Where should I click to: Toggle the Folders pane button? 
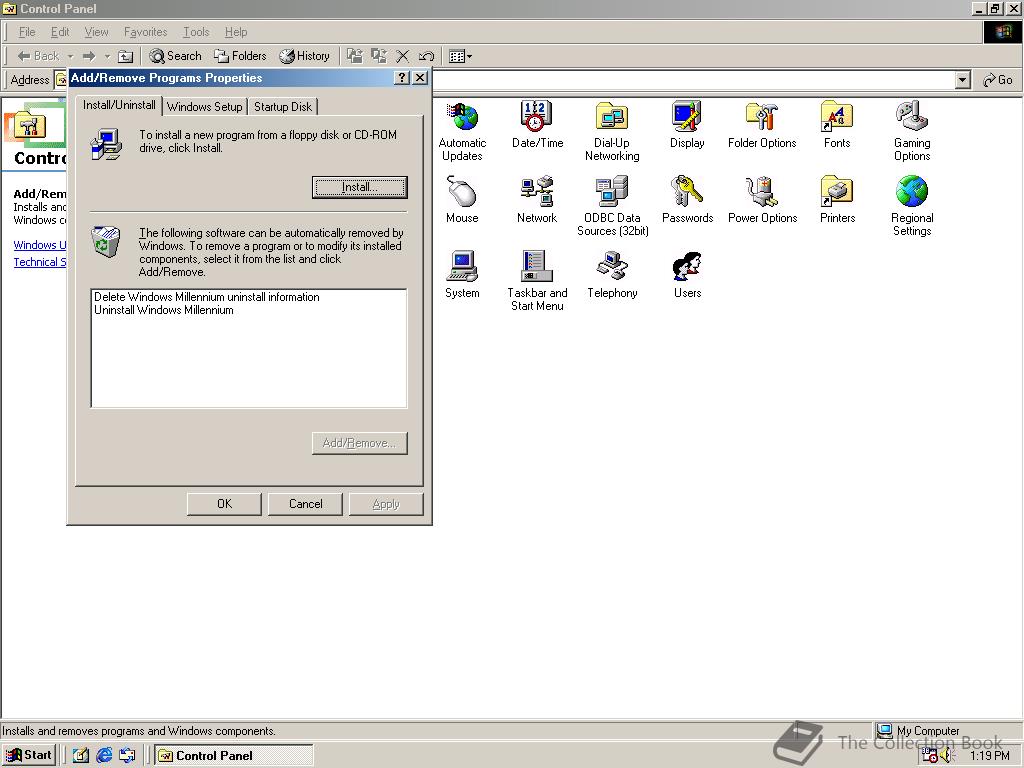pos(240,56)
